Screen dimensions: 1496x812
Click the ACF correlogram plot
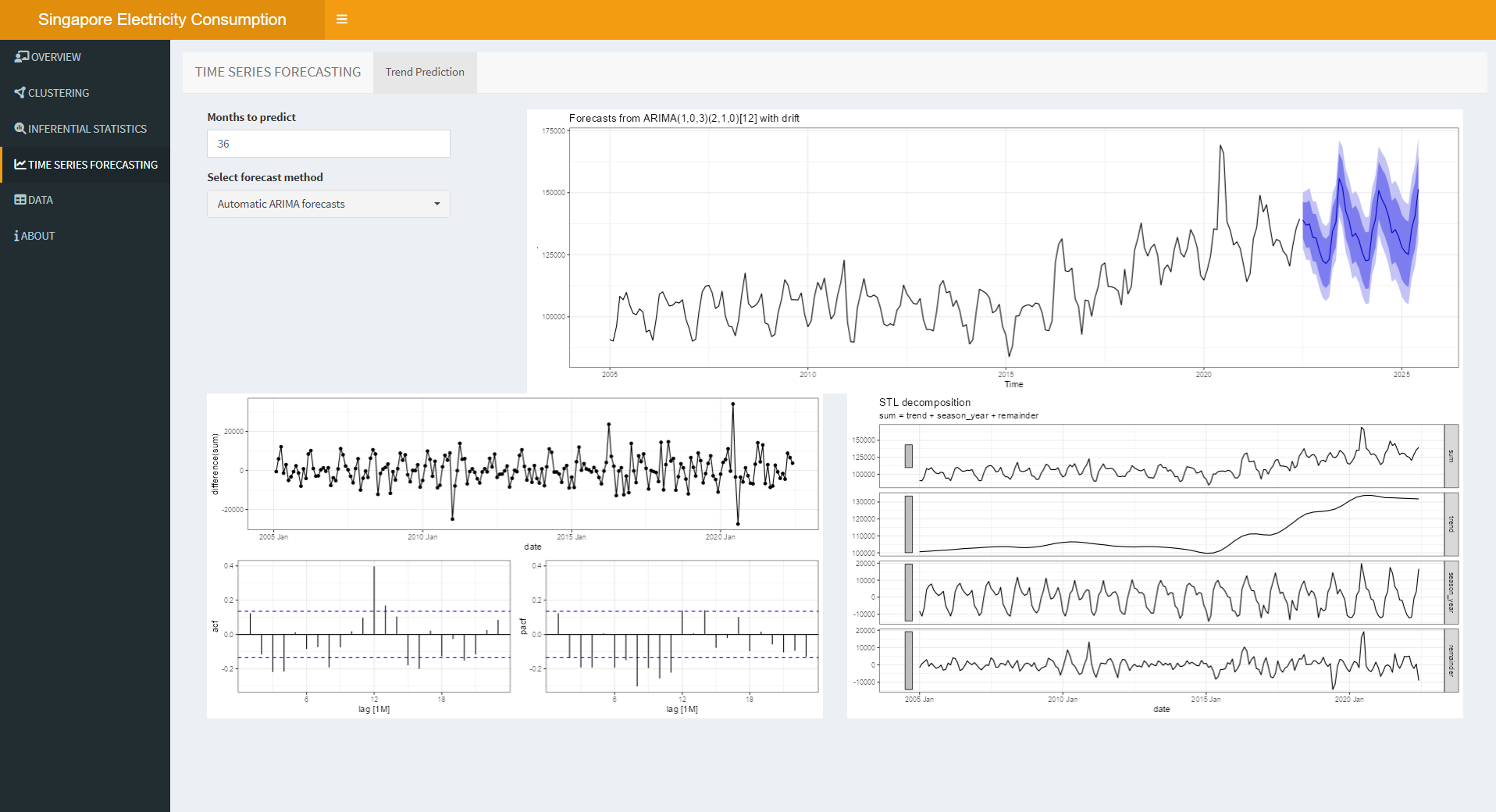coord(374,626)
